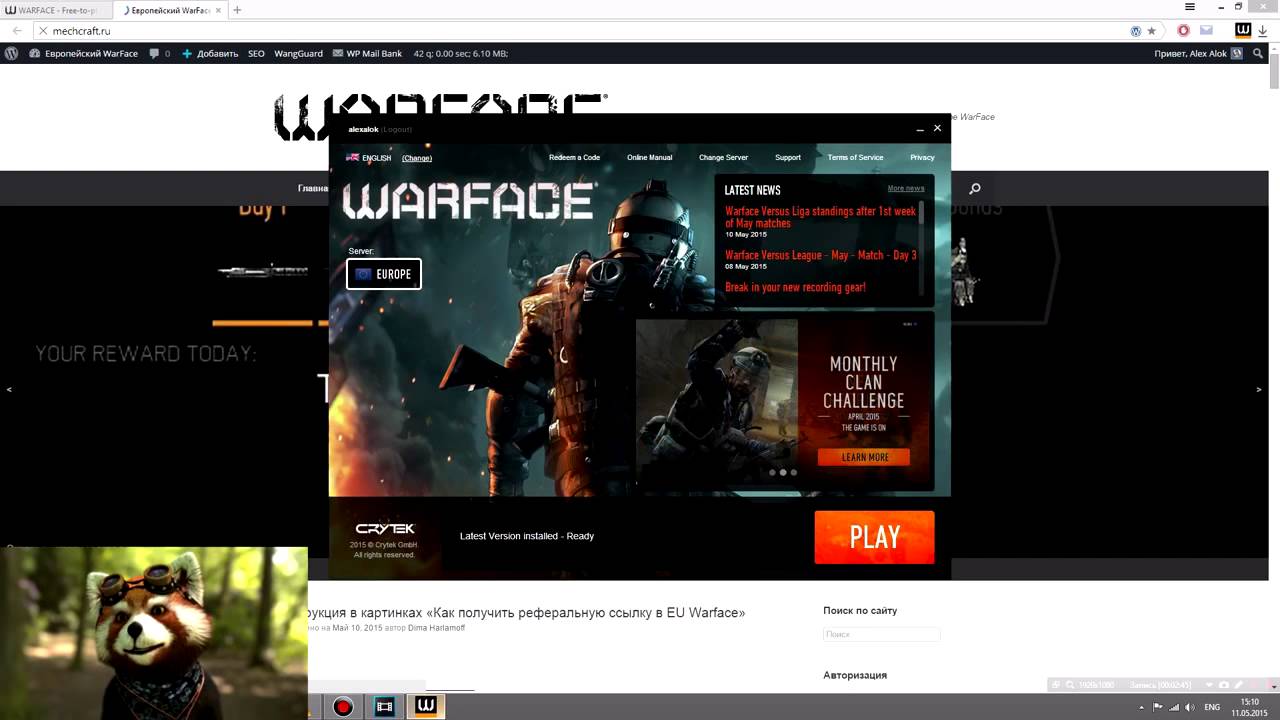The width and height of the screenshot is (1280, 720).
Task: Stop page loading with the X icon
Action: click(42, 31)
